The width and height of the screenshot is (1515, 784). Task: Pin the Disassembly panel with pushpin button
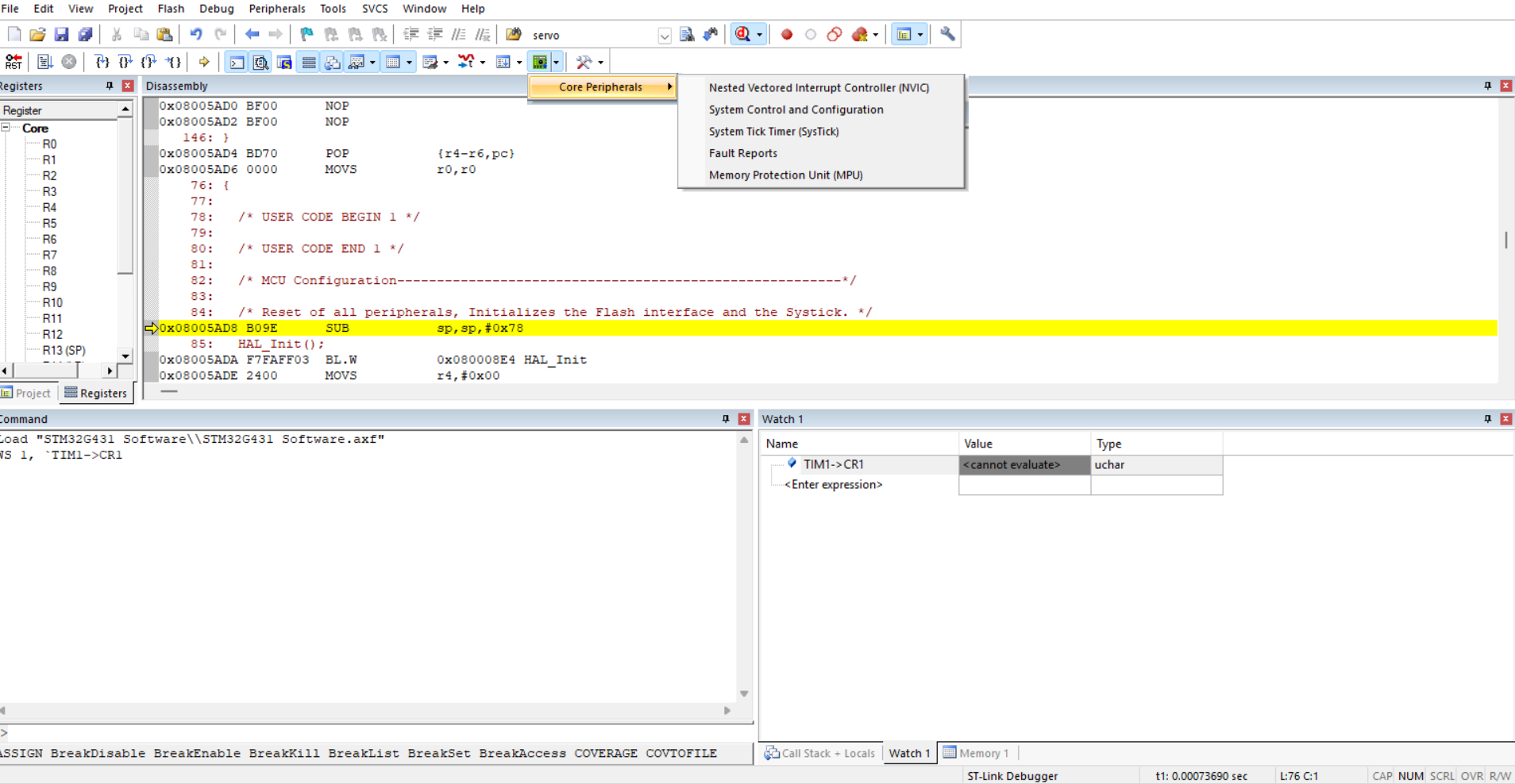pos(1487,86)
